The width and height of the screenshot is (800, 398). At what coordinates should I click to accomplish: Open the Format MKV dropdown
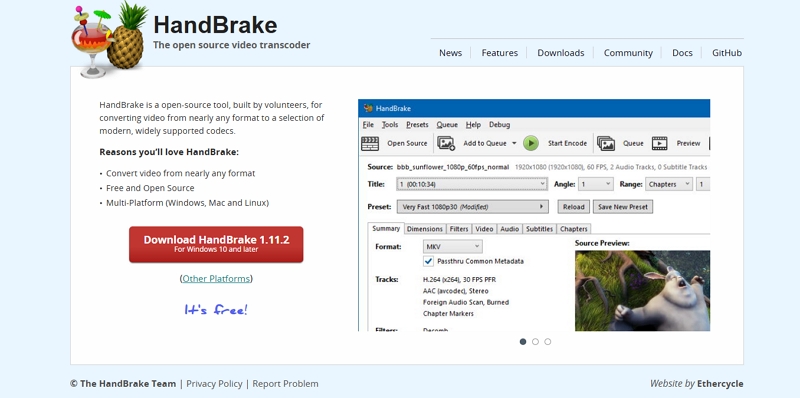pos(453,246)
